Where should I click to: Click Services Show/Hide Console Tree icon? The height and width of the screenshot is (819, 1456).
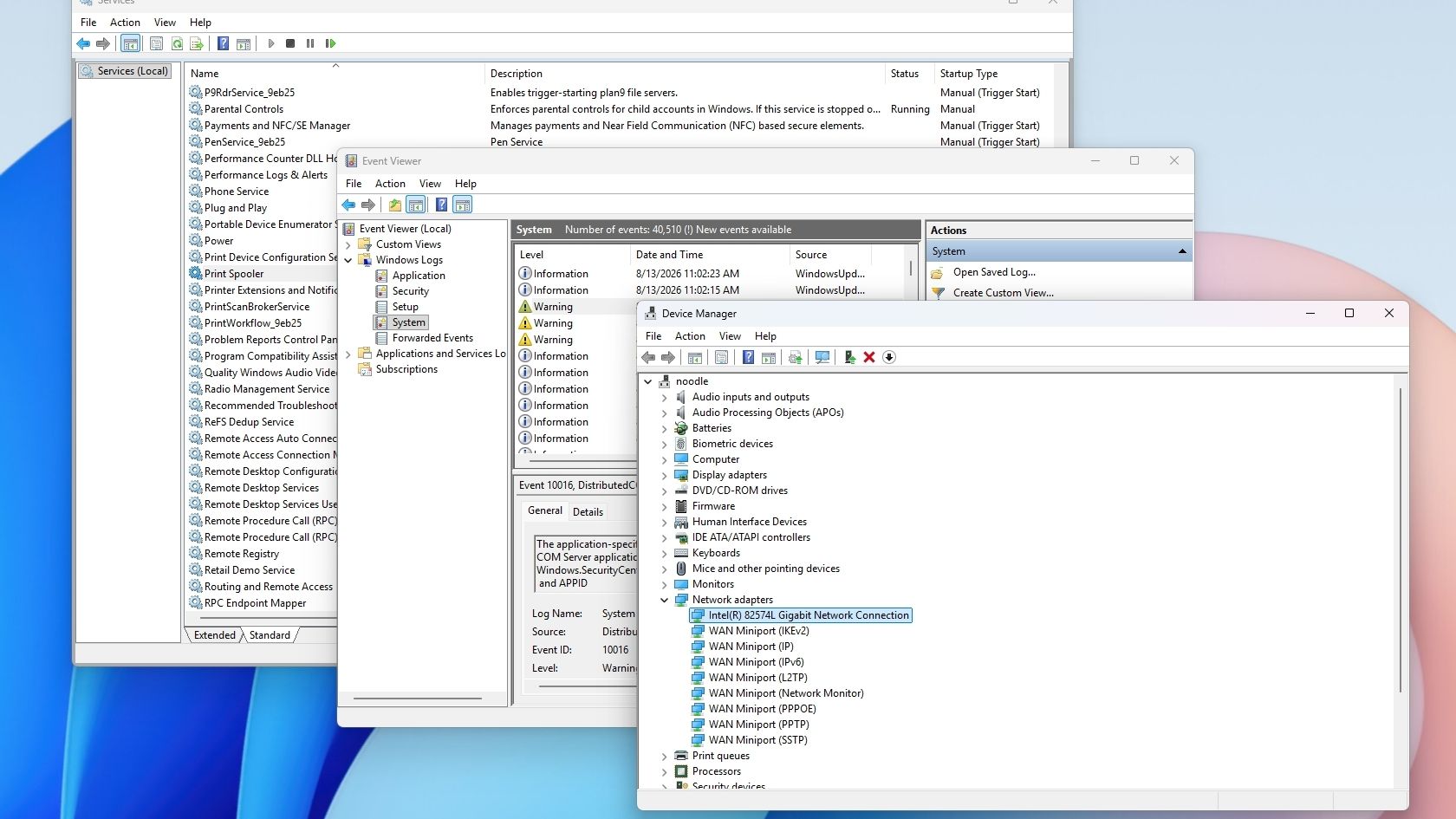click(x=130, y=43)
